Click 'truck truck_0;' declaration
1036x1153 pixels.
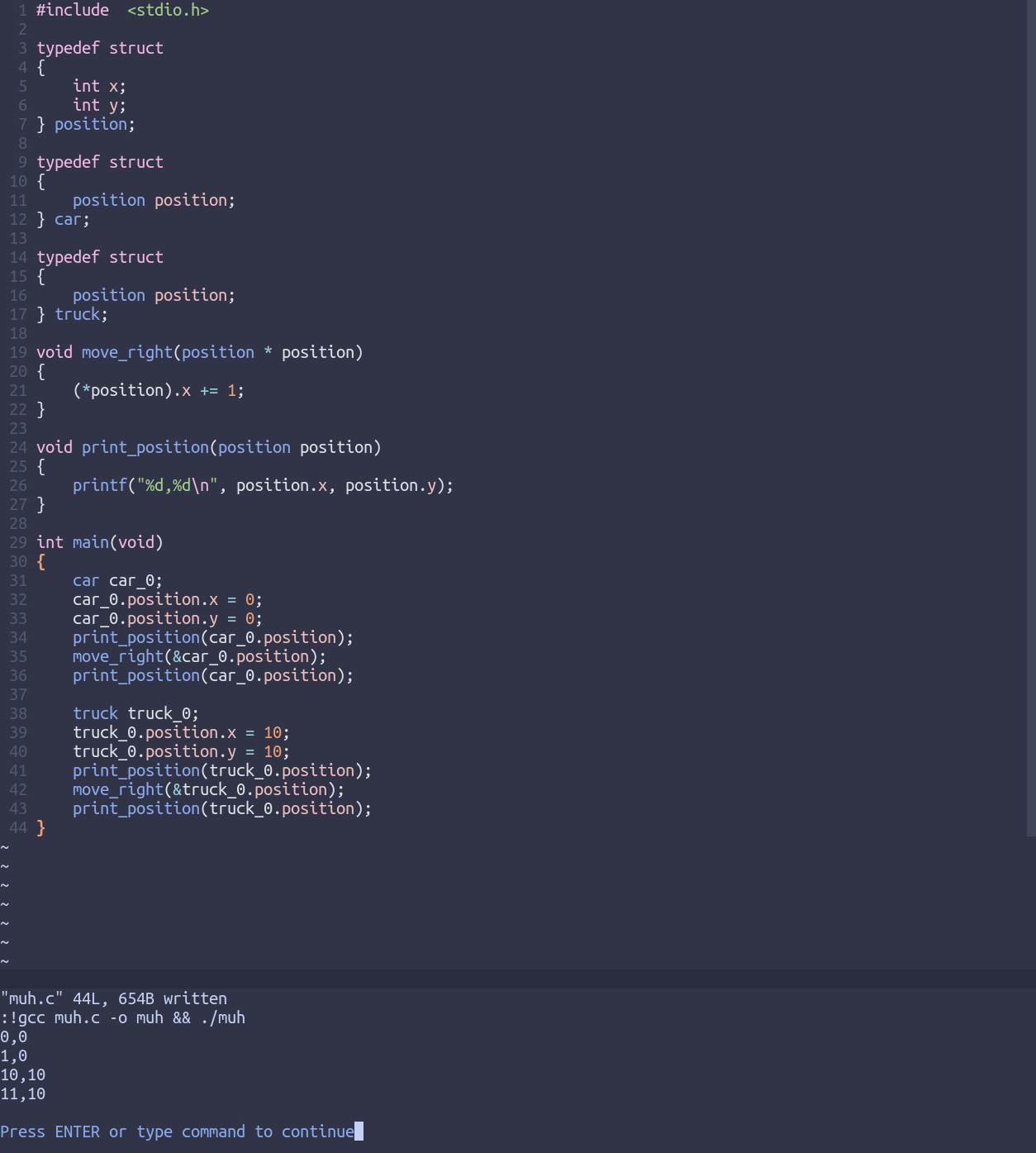135,713
